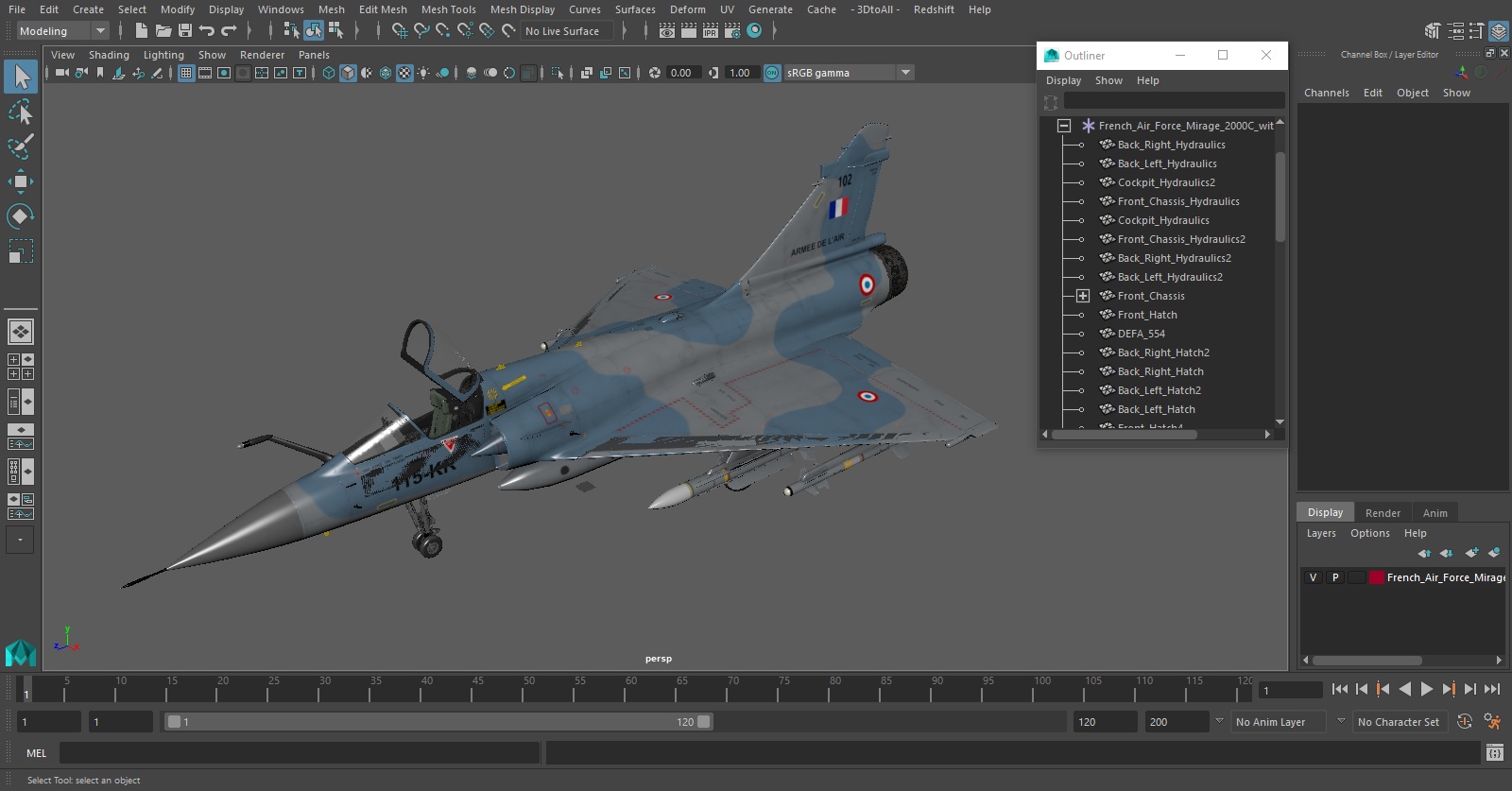Switch to the Anim layer tab

[1435, 513]
